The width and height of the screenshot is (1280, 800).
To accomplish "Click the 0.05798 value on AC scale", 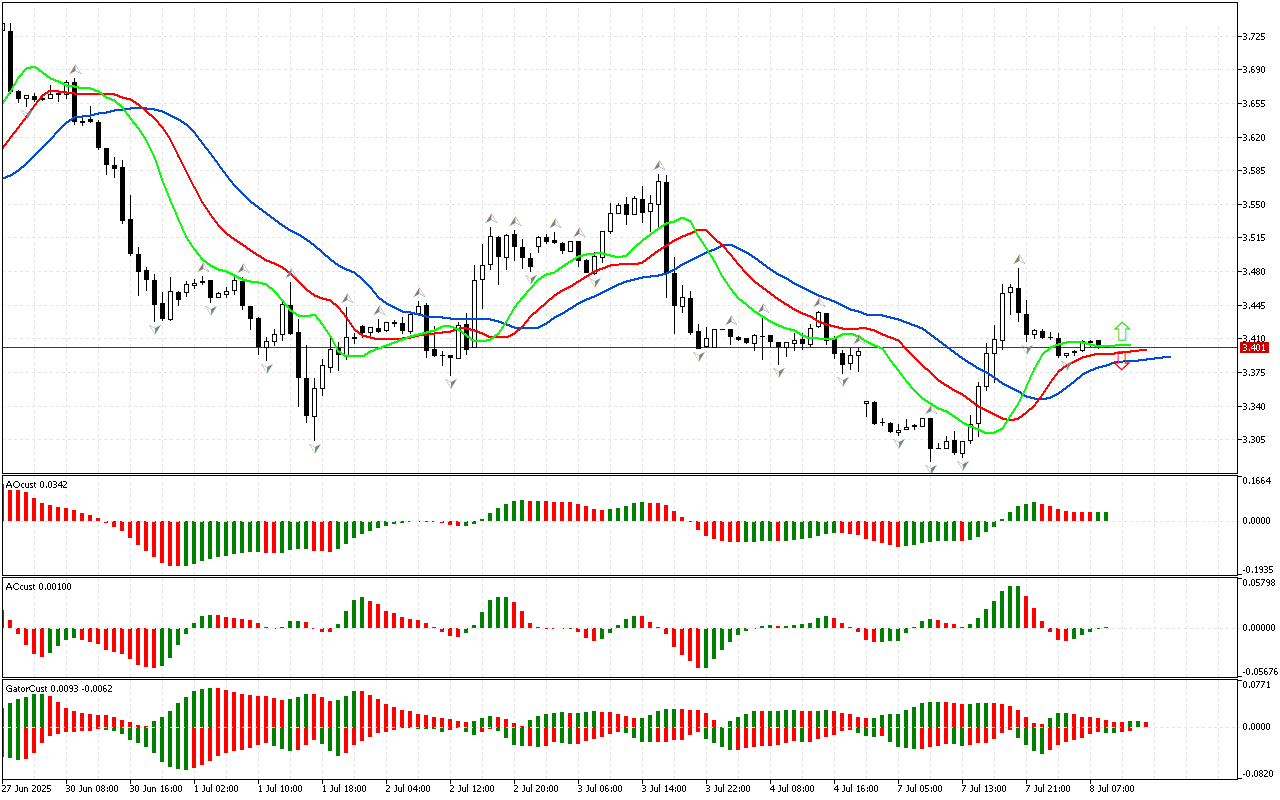I will point(1258,582).
